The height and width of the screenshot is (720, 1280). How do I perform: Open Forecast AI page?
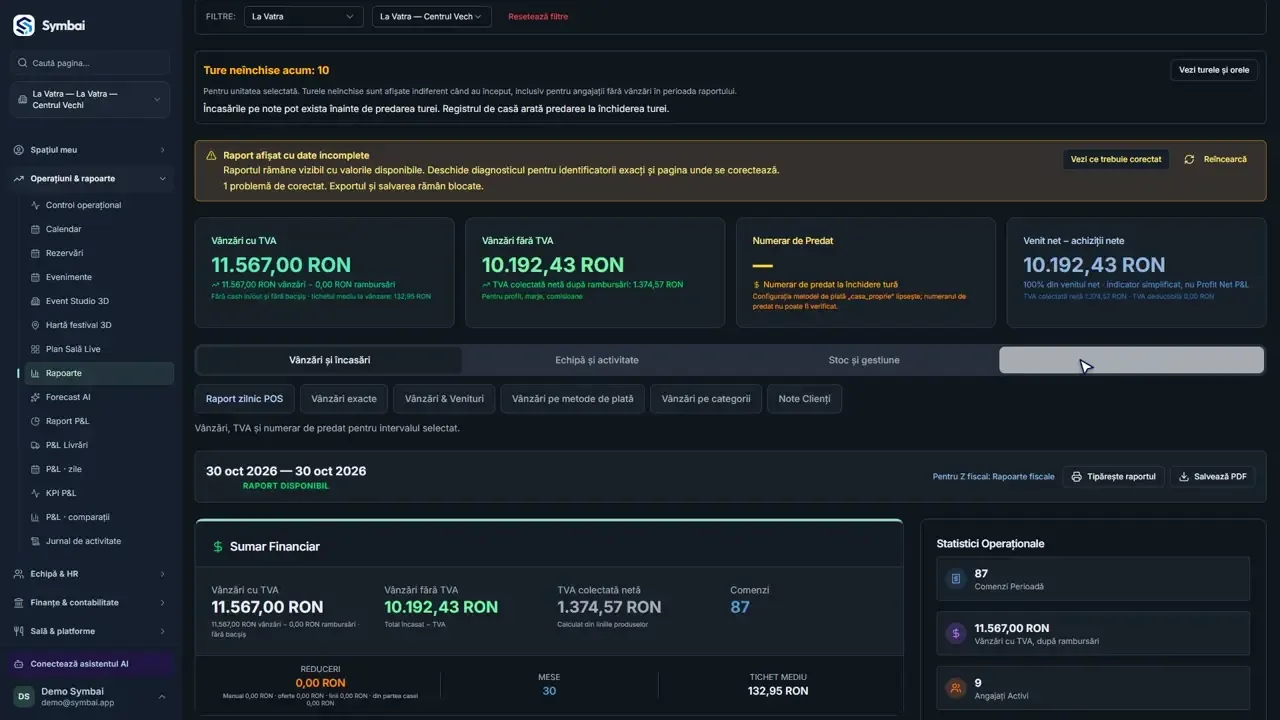tap(98, 397)
